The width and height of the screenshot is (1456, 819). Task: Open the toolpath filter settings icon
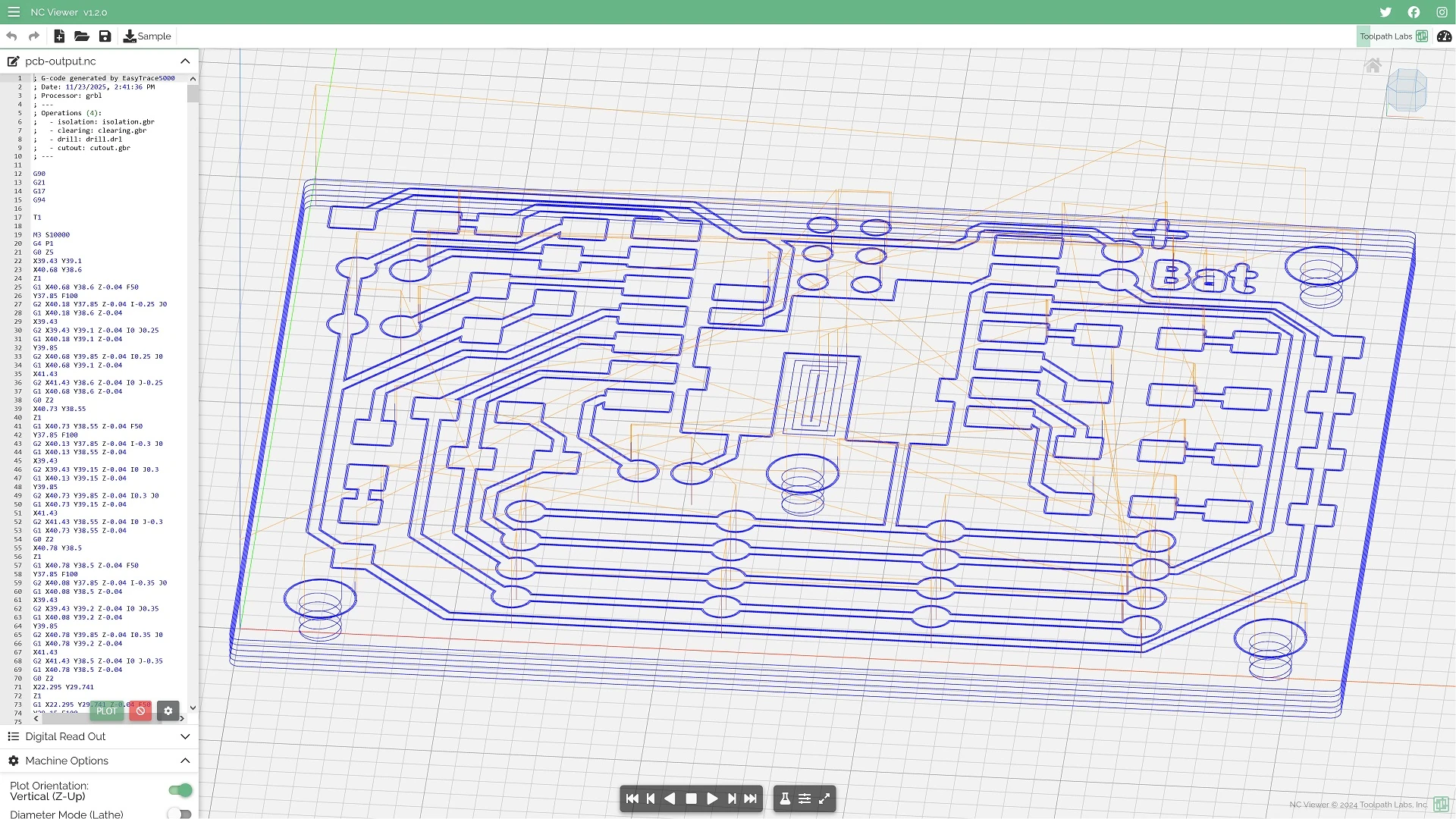pyautogui.click(x=805, y=798)
